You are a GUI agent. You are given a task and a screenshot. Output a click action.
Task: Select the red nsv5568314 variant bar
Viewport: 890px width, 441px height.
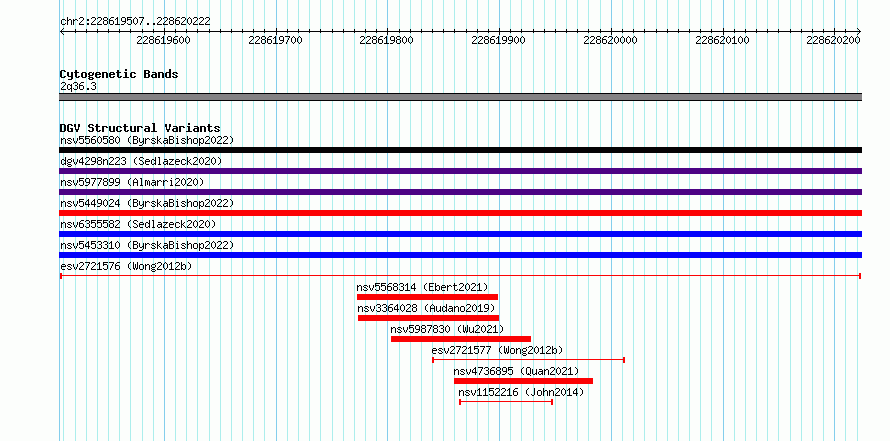click(x=427, y=297)
